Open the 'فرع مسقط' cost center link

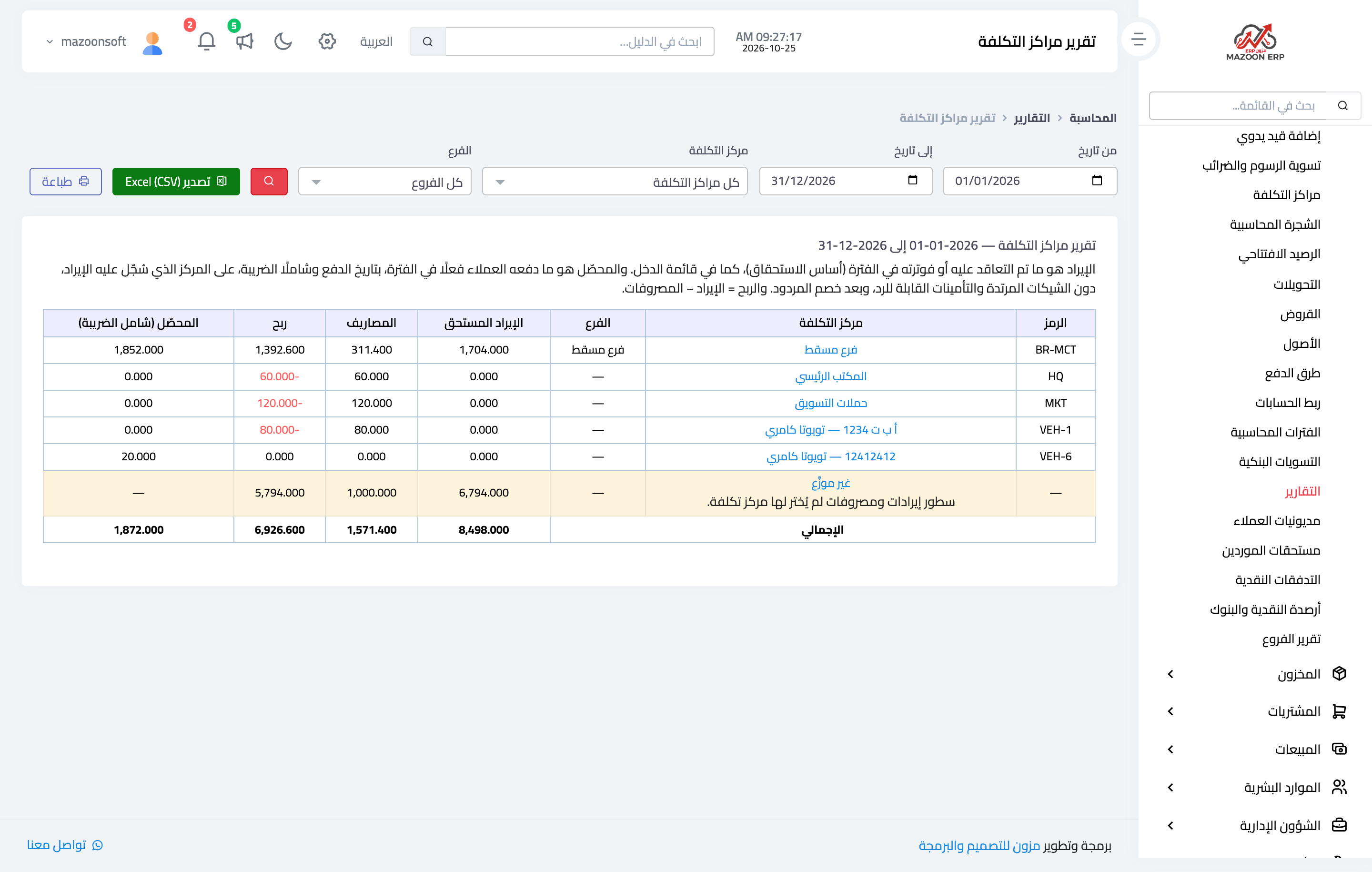[x=830, y=349]
